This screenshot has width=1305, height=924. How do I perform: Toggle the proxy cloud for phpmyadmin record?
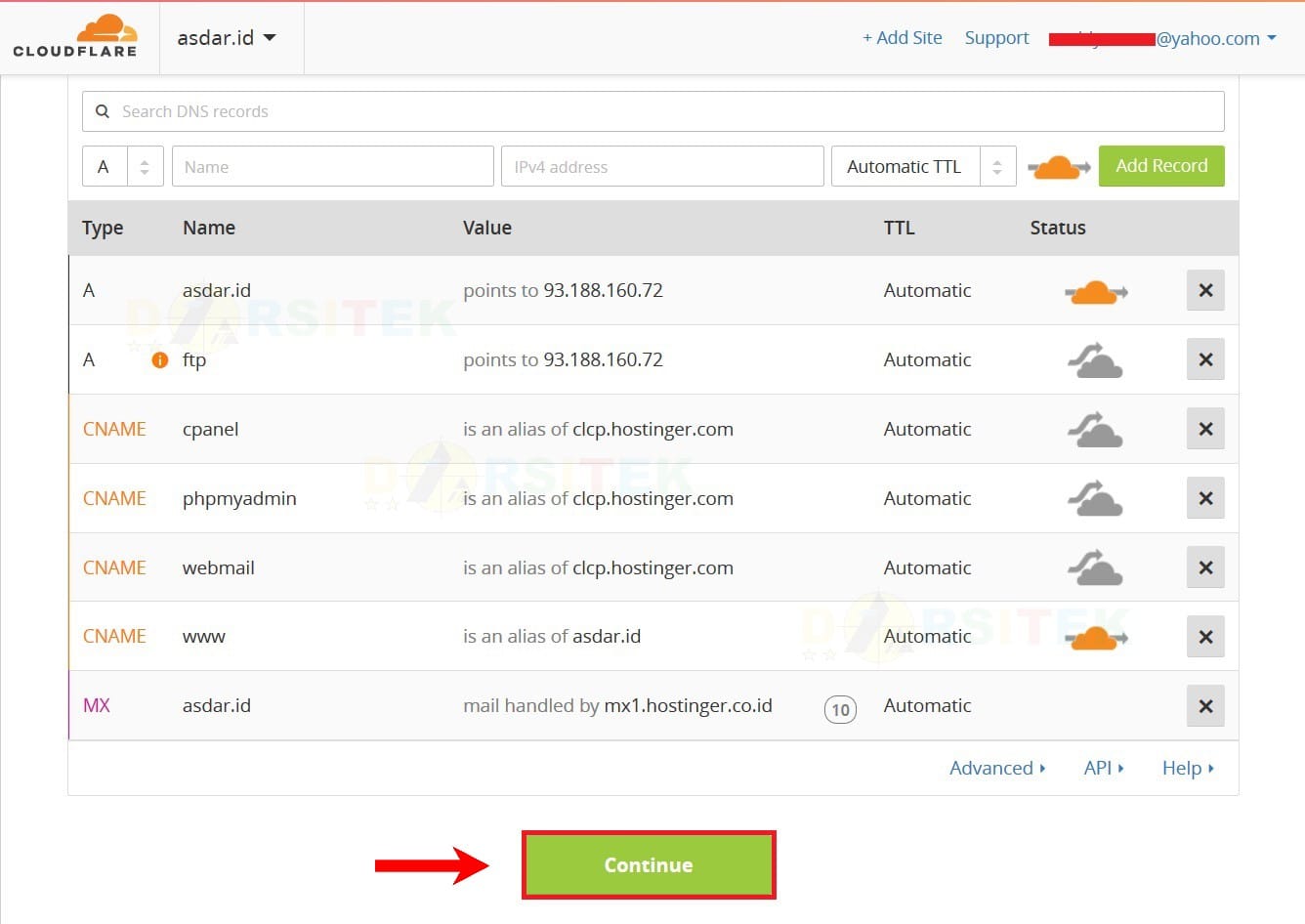pos(1095,499)
